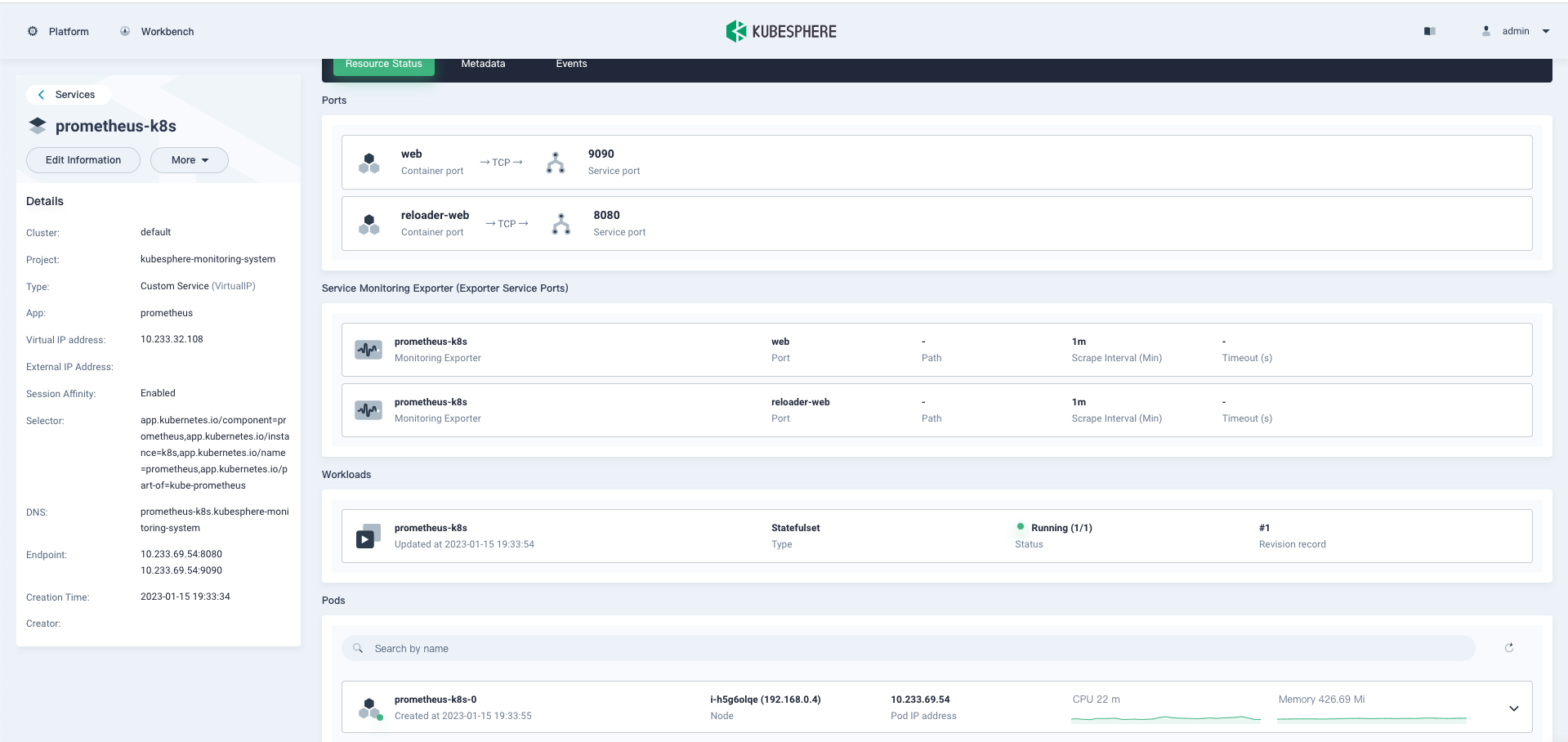Click the prometheus-k8s service layers icon

[38, 126]
